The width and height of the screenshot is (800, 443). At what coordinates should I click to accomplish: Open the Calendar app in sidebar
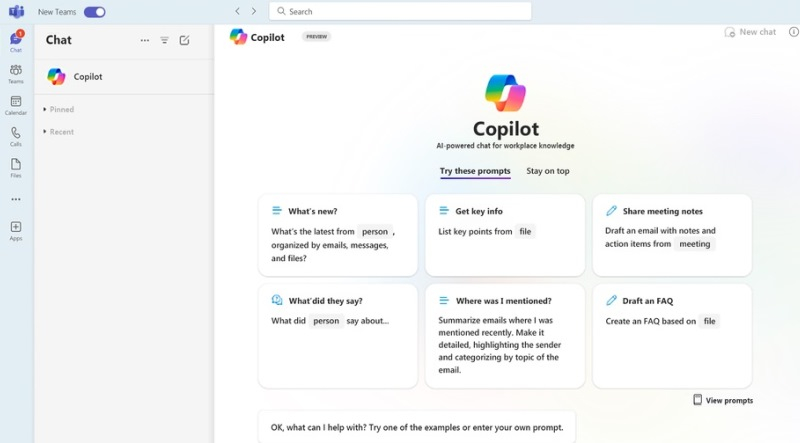tap(16, 104)
